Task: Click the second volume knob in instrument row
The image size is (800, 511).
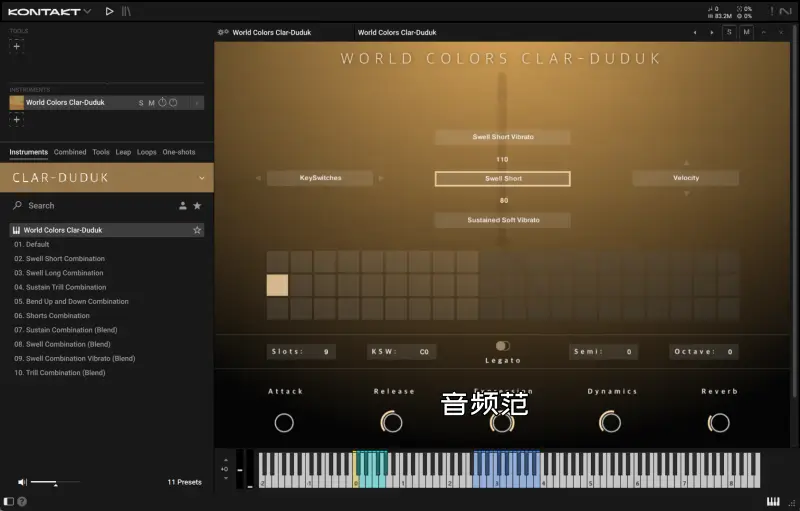Action: tap(173, 102)
